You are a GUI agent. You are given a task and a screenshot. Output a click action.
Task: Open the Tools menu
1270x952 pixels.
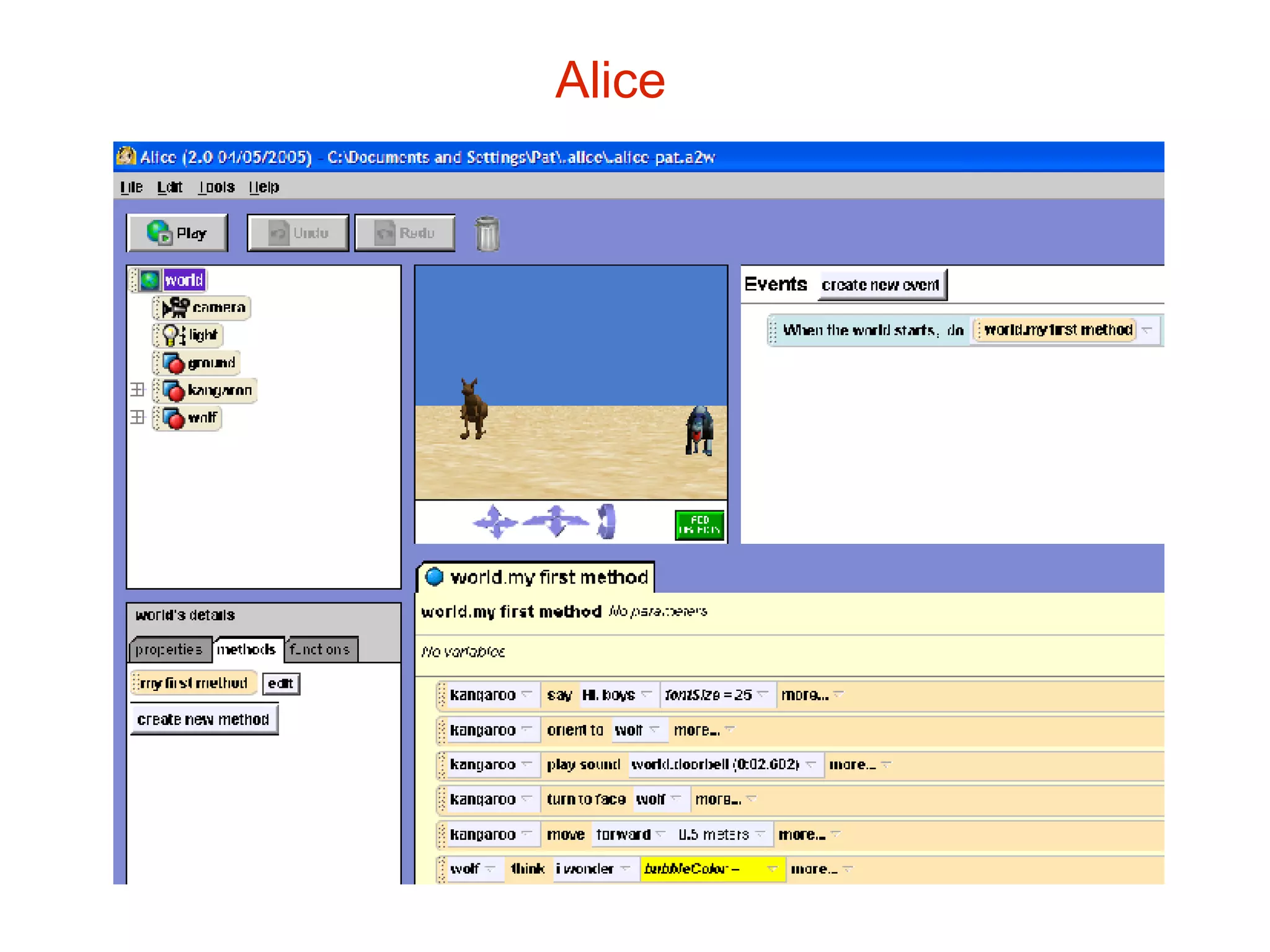[x=216, y=187]
